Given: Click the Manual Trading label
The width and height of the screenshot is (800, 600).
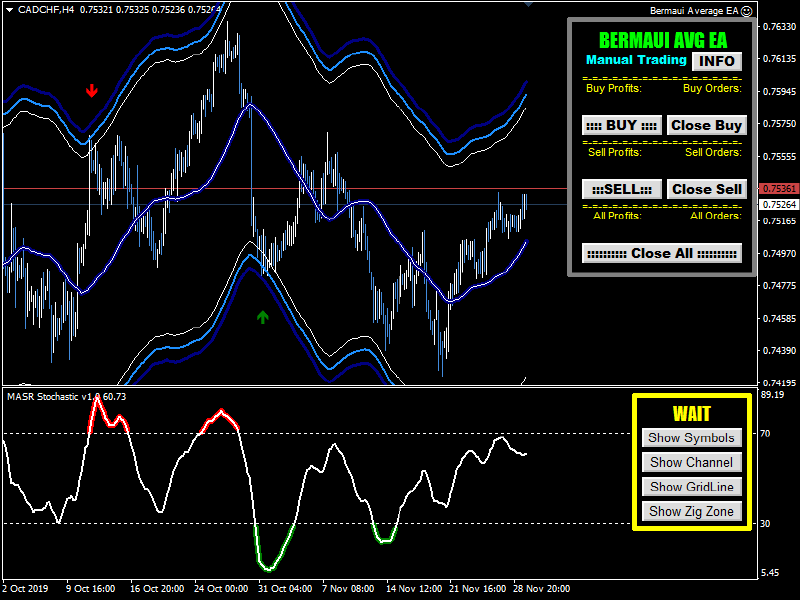Looking at the screenshot, I should (x=636, y=60).
